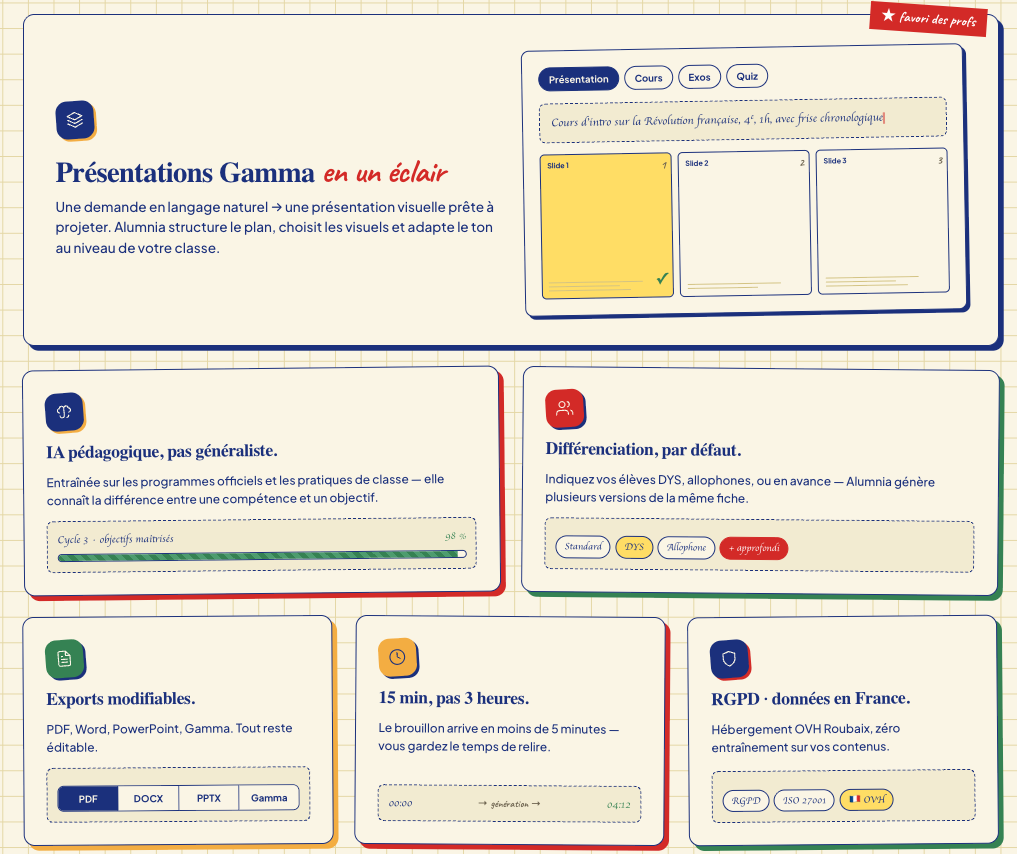Click the 04:12 end time label
The height and width of the screenshot is (854, 1017).
619,805
